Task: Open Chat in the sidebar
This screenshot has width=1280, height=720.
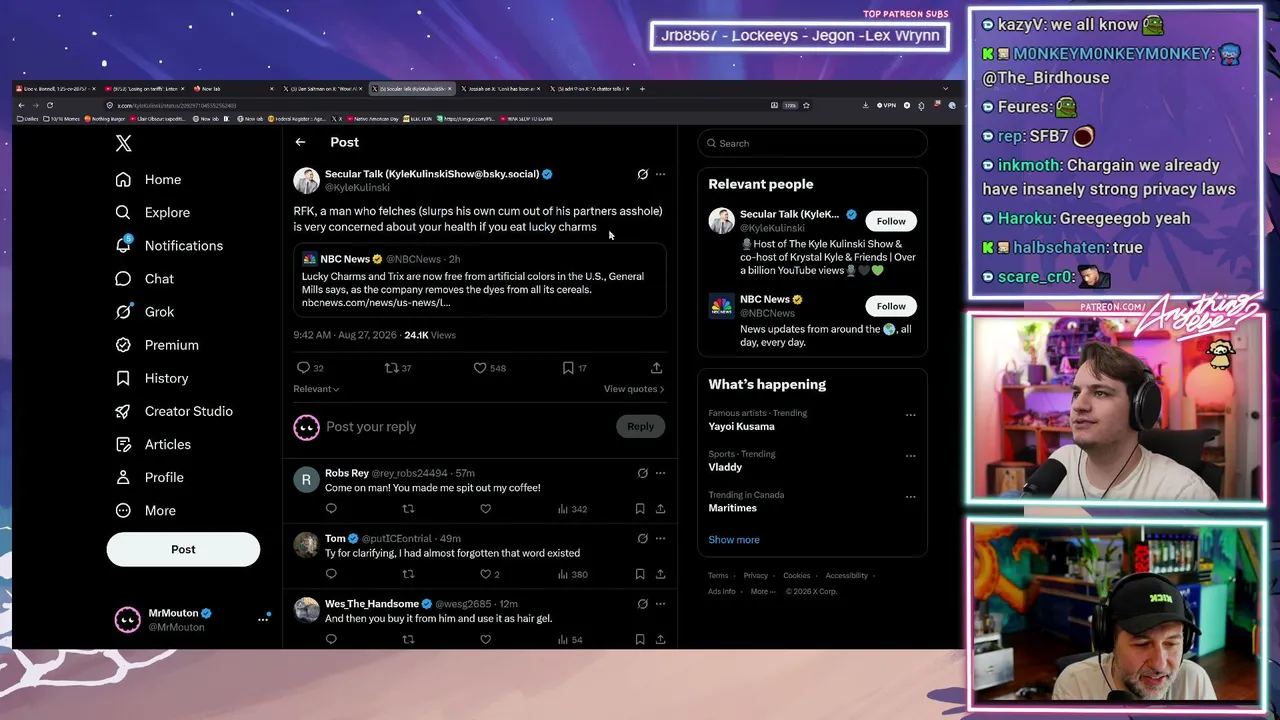Action: pyautogui.click(x=144, y=279)
